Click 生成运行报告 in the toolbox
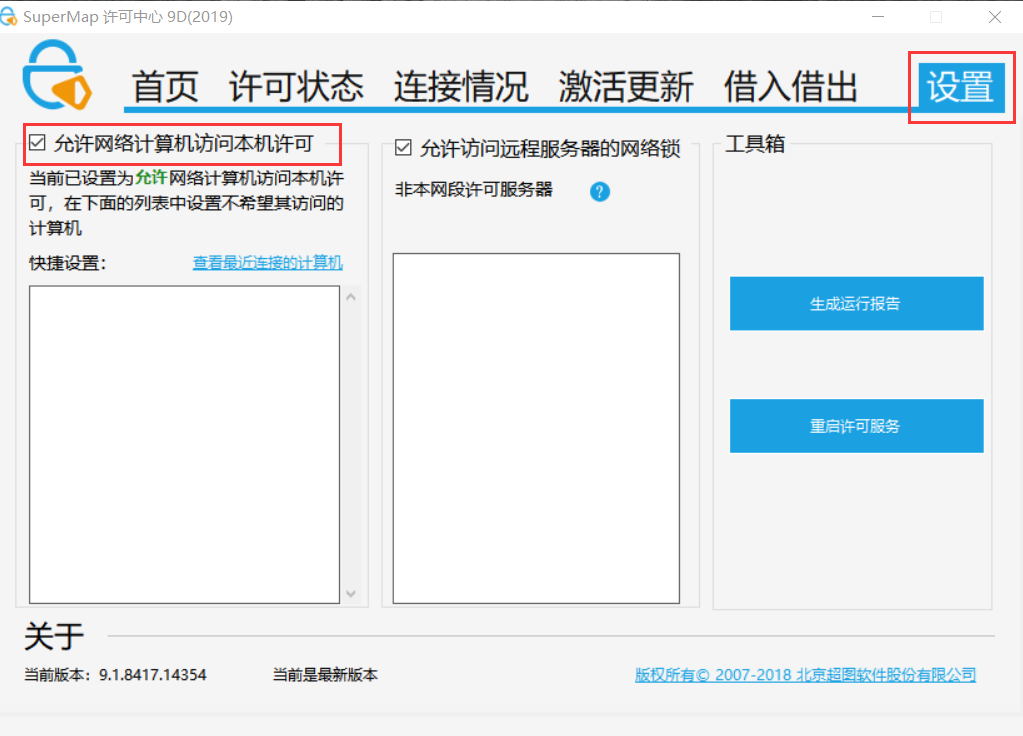 [x=855, y=303]
